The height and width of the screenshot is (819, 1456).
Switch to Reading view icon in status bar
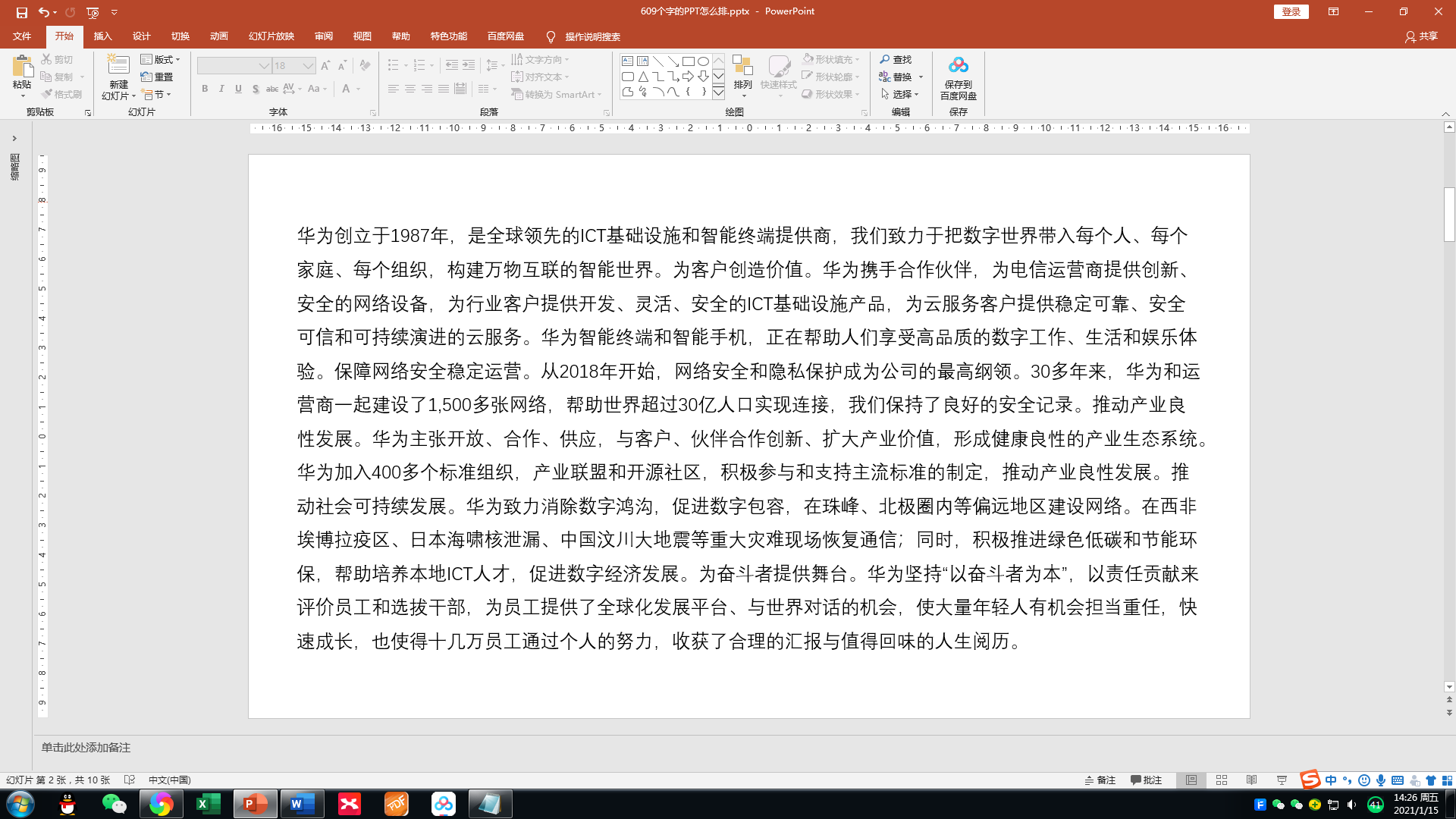(x=1252, y=780)
